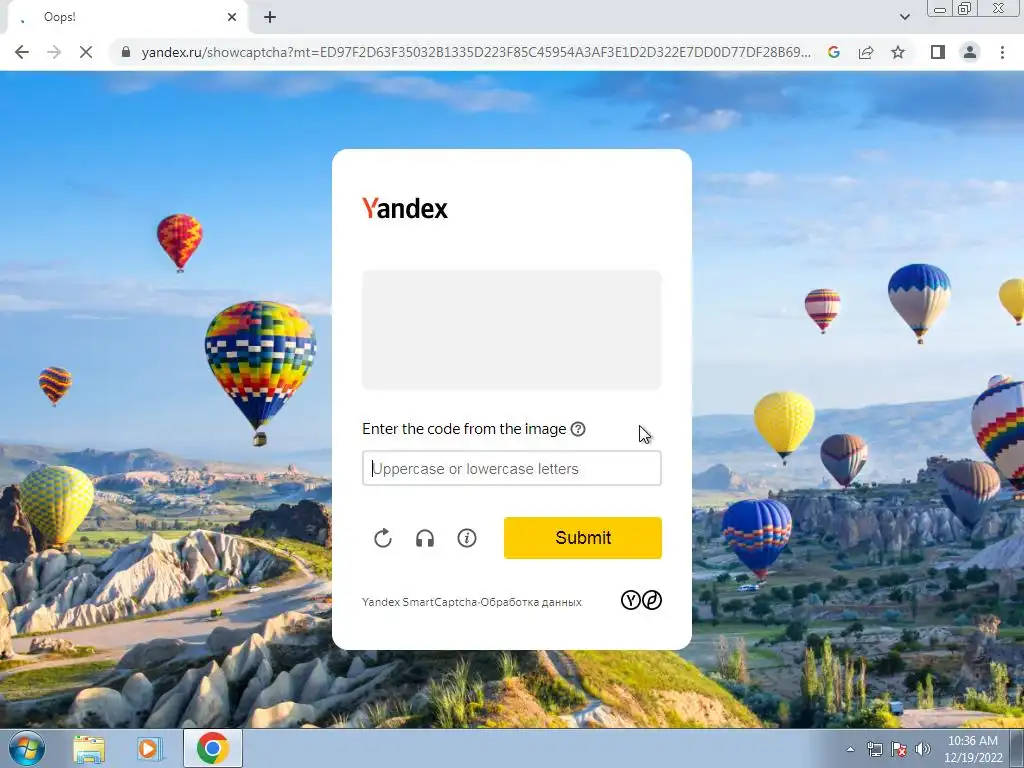Image resolution: width=1024 pixels, height=768 pixels.
Task: Show hidden system tray icons
Action: (850, 749)
